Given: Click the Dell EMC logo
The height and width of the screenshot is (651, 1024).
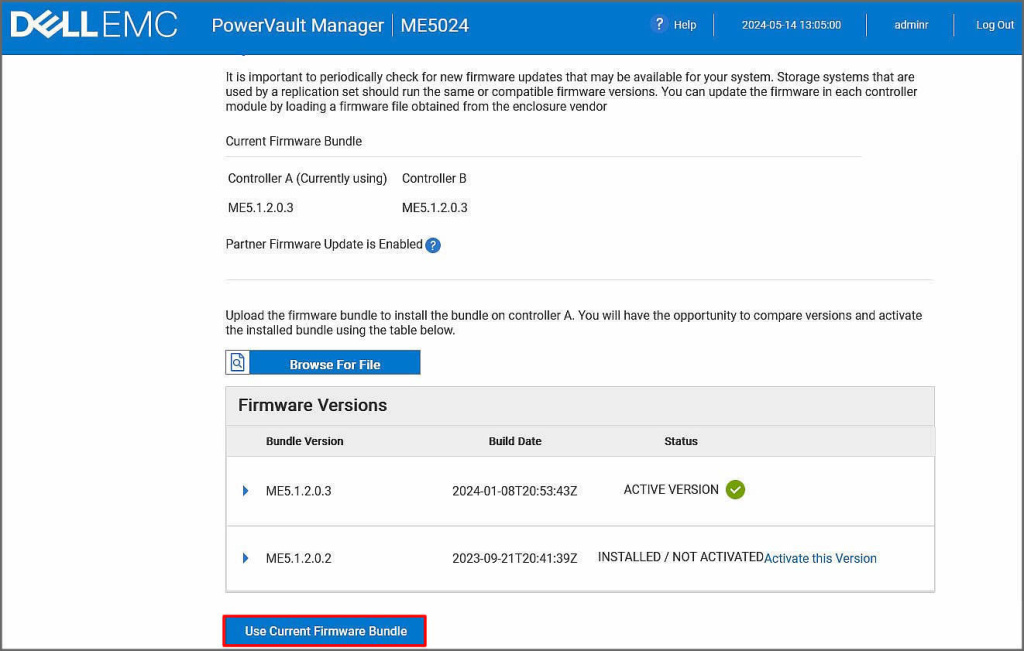Looking at the screenshot, I should (x=94, y=25).
